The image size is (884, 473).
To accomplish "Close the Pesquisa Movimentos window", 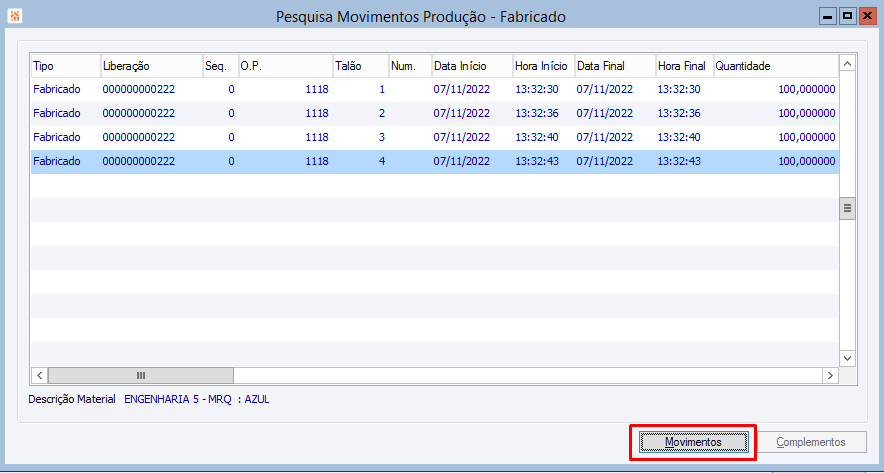I will coord(866,17).
